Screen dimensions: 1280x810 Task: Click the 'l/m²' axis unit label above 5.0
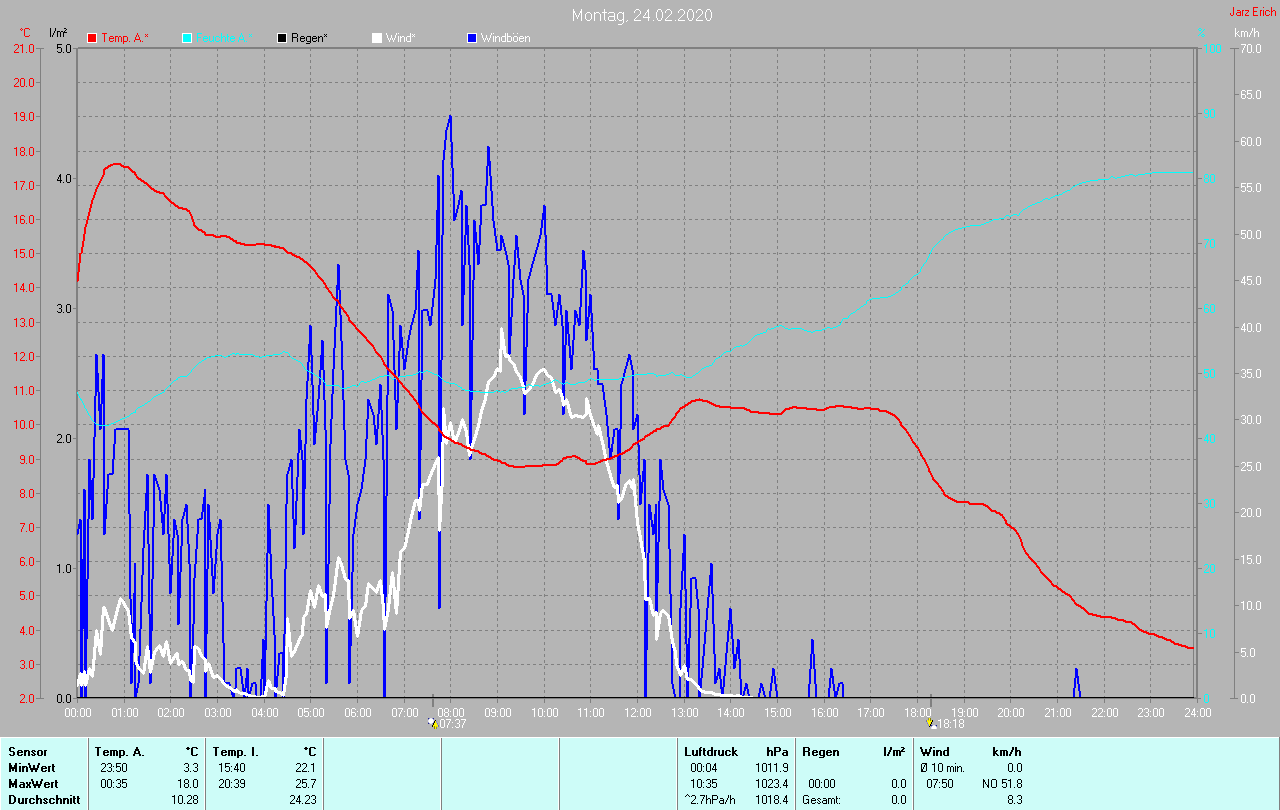pos(58,33)
